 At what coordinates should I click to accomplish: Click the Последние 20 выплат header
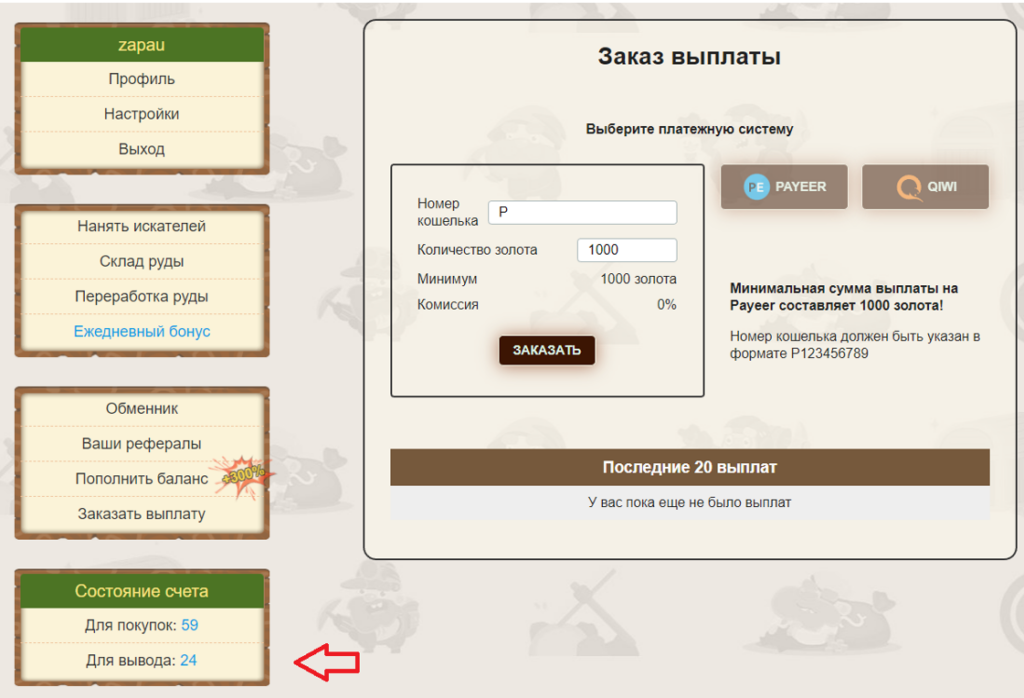(x=690, y=467)
